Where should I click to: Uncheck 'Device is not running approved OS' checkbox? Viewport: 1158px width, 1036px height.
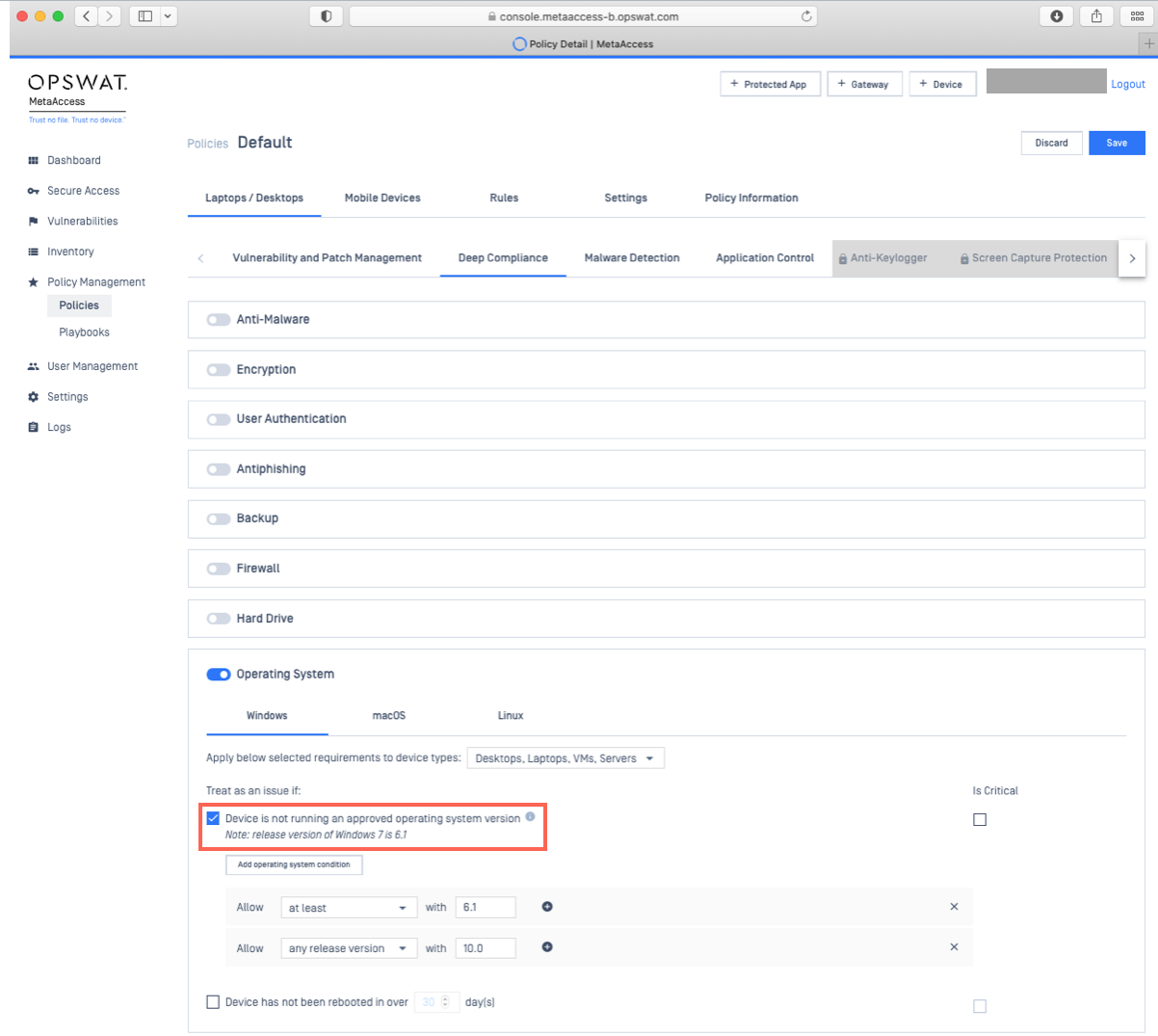click(213, 818)
